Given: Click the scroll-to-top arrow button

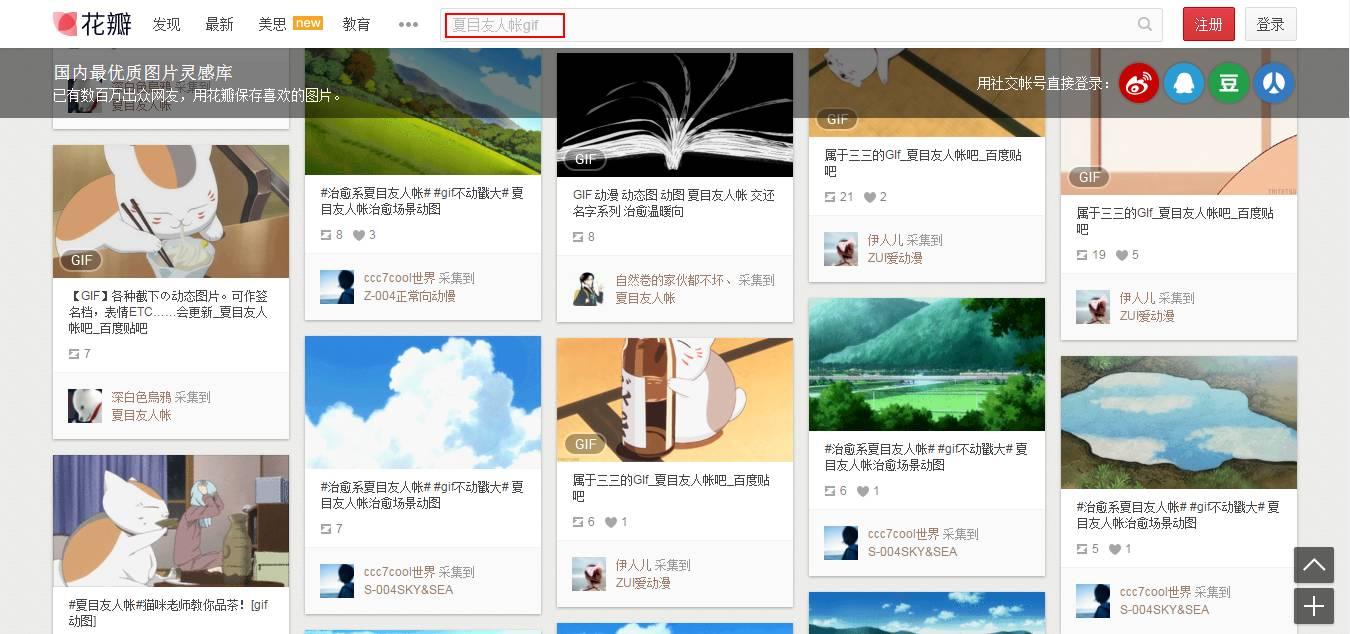Looking at the screenshot, I should pyautogui.click(x=1314, y=565).
